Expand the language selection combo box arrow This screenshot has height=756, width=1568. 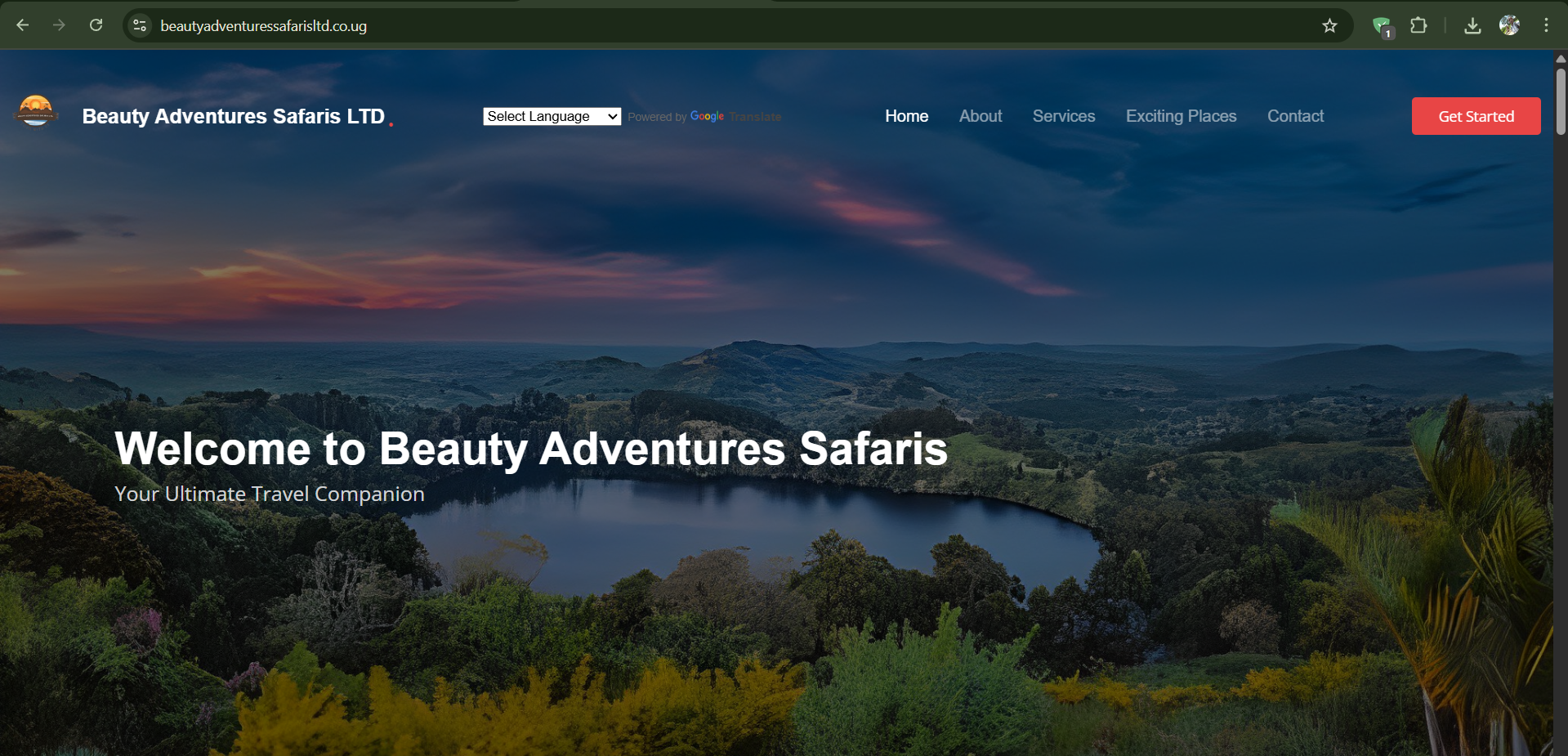pos(611,116)
